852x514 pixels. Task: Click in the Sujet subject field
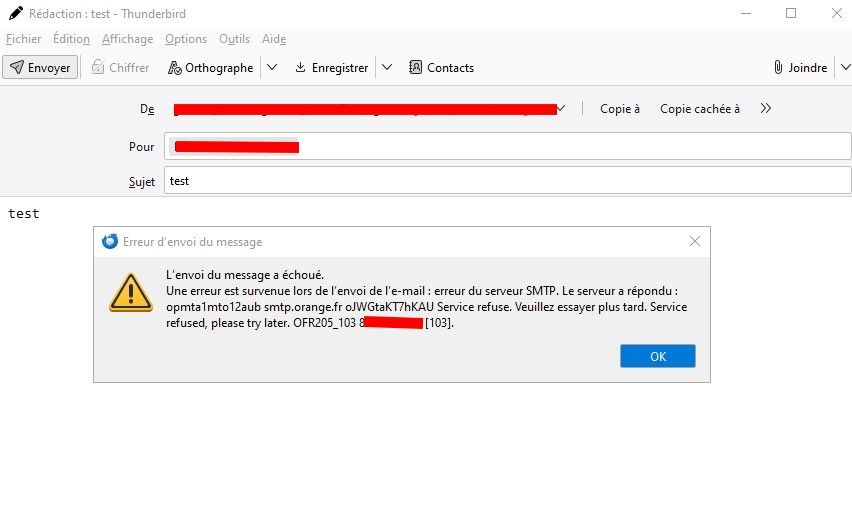pyautogui.click(x=508, y=180)
